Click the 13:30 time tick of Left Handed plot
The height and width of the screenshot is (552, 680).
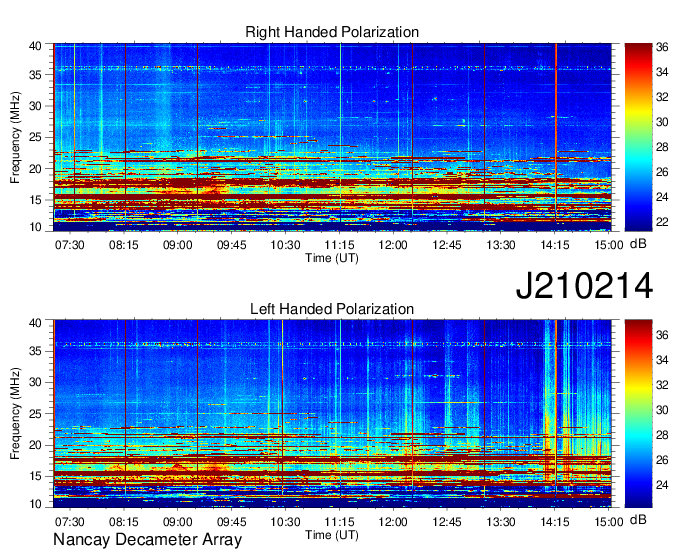tap(501, 521)
